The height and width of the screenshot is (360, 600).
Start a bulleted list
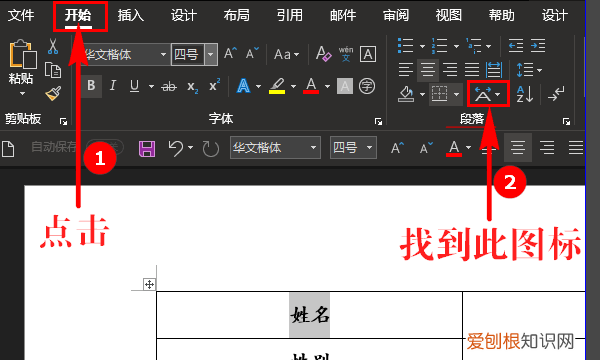tap(405, 46)
